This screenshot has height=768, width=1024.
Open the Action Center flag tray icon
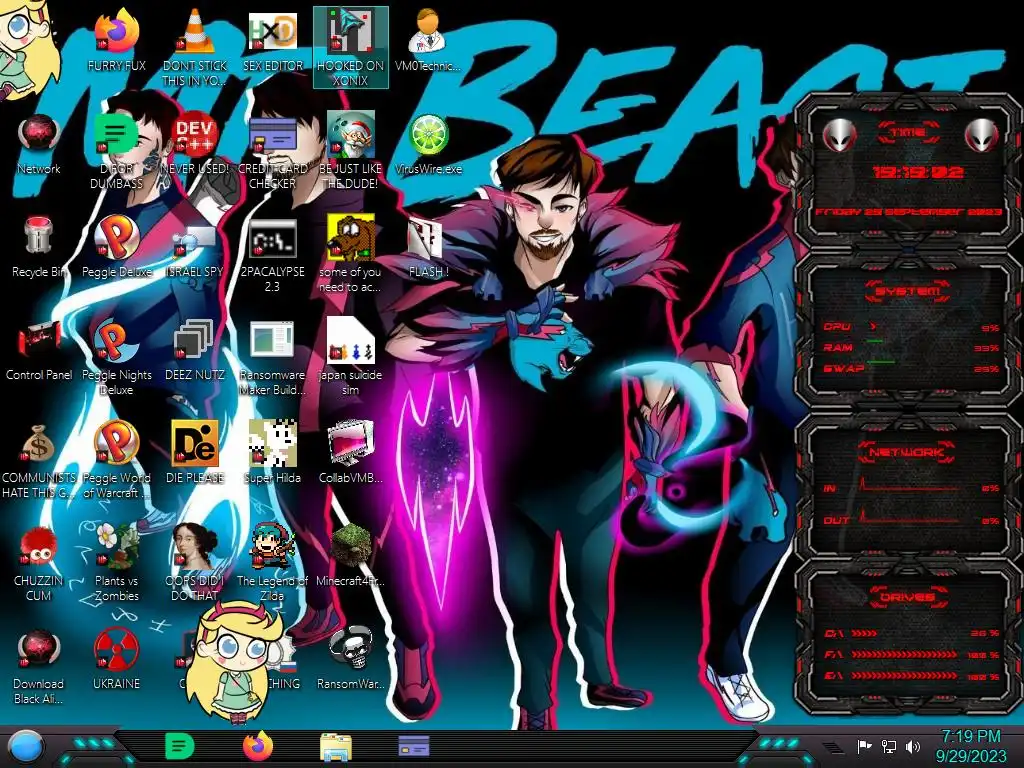865,746
